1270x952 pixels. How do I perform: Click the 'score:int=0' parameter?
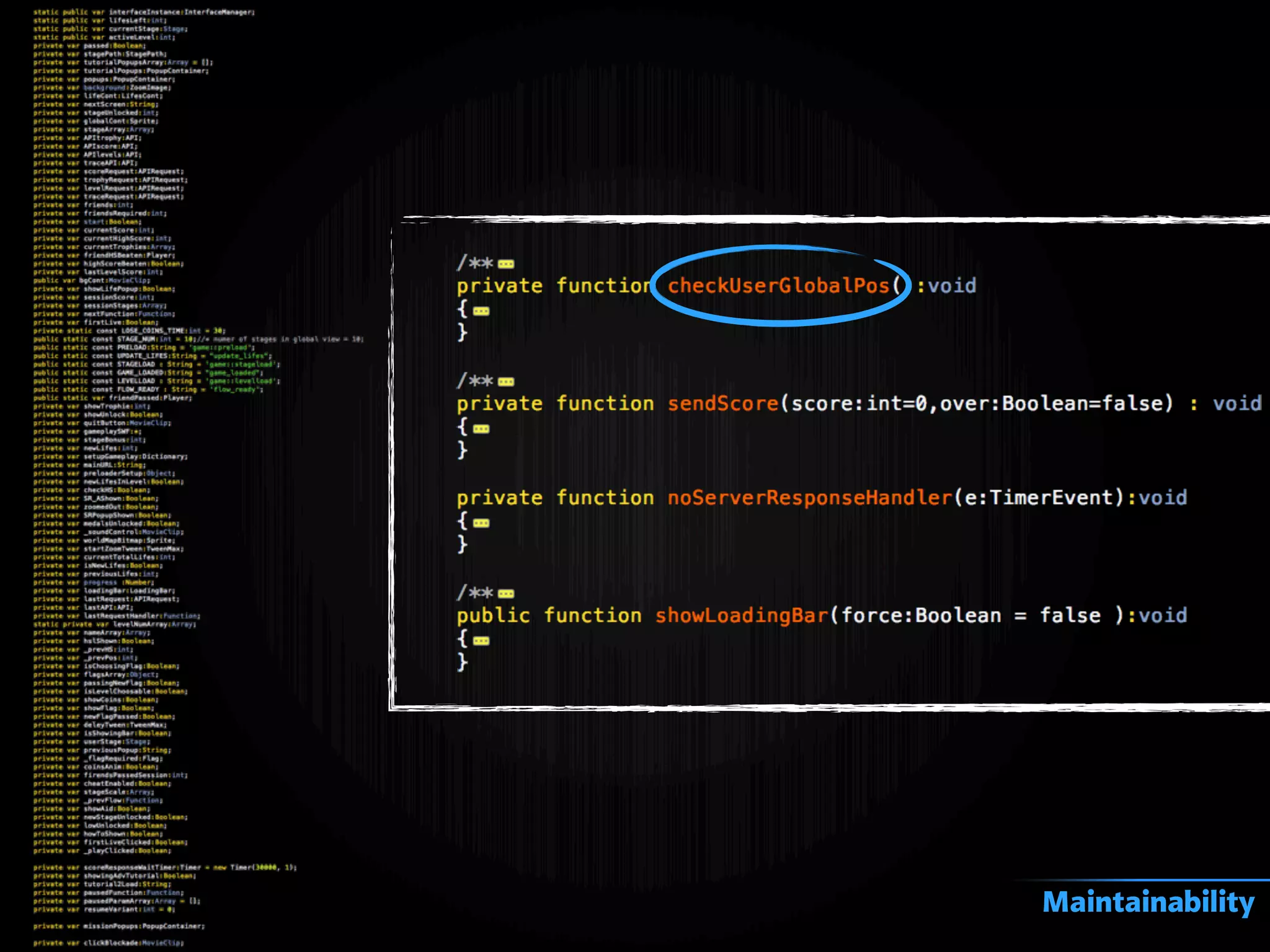[x=859, y=403]
